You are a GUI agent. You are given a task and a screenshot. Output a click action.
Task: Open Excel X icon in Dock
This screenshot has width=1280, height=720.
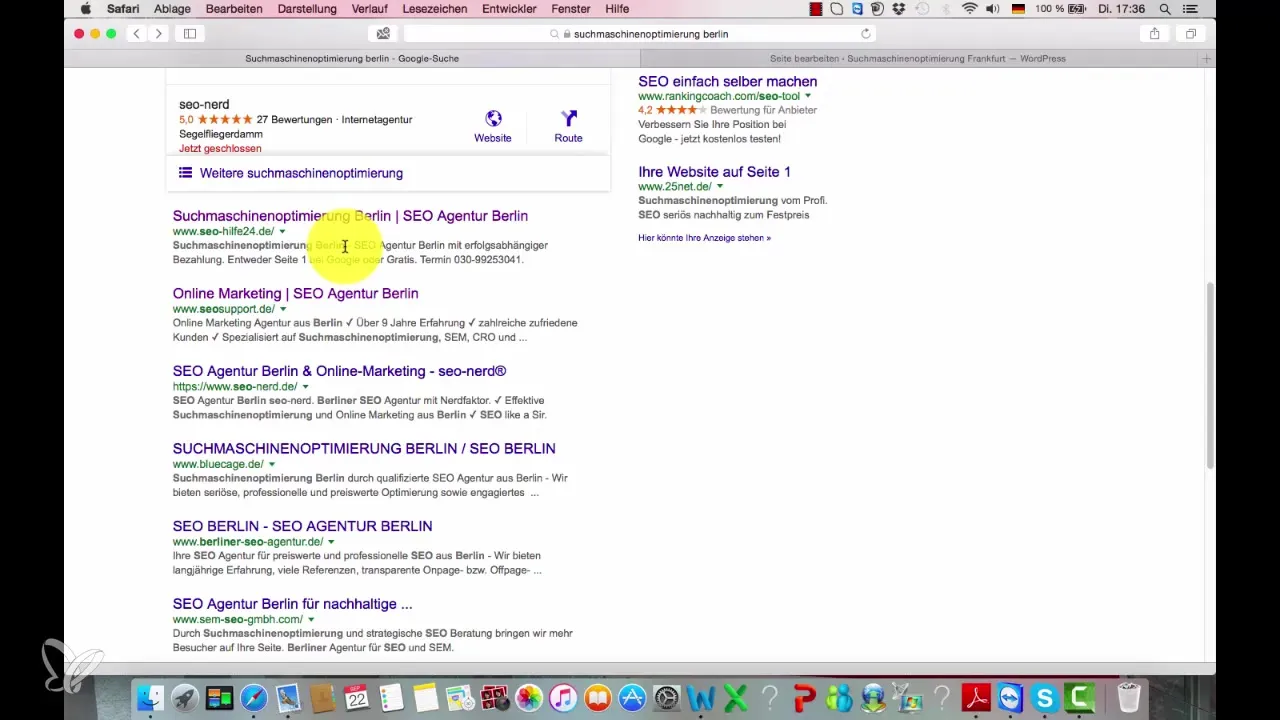[735, 697]
